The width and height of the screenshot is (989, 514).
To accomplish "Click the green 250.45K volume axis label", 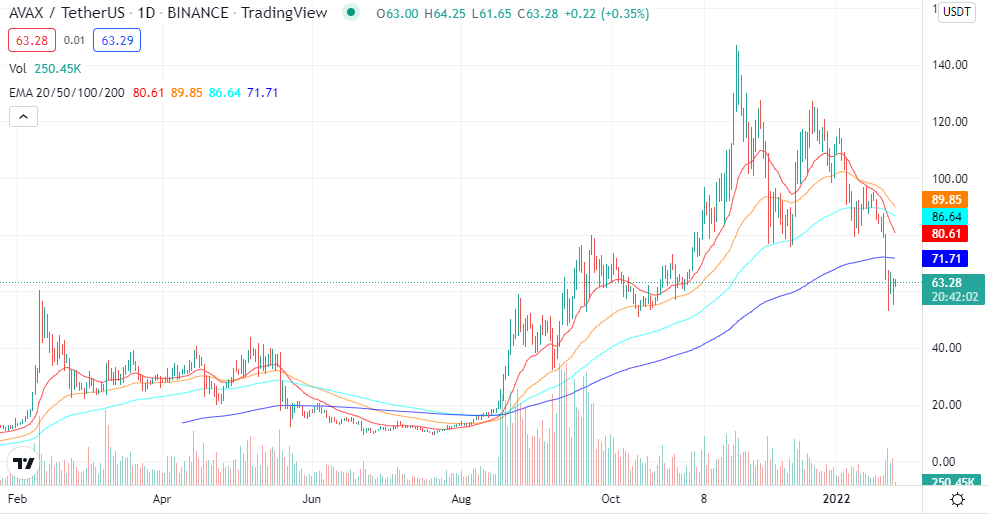I will tap(951, 481).
